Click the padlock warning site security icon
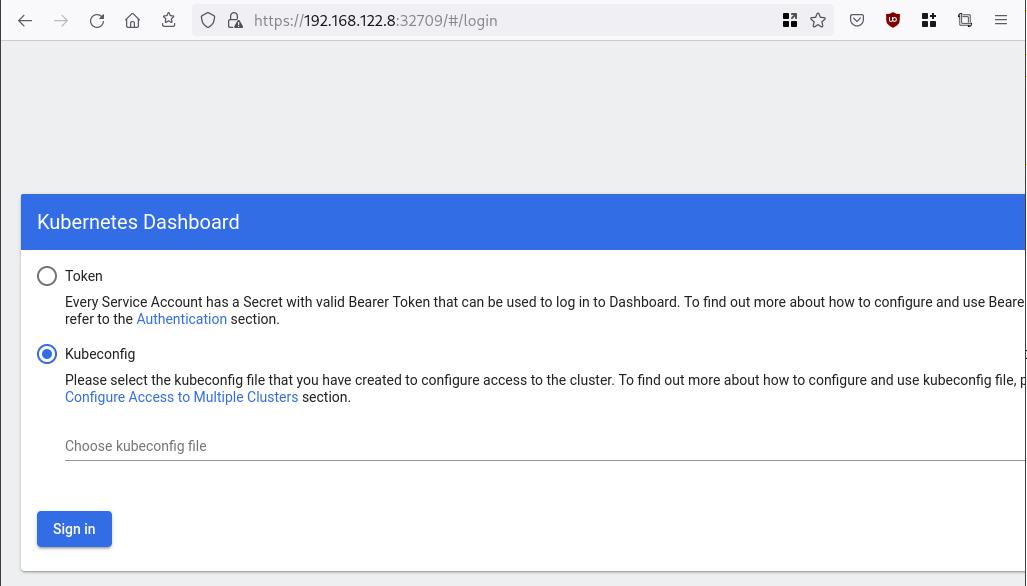 [x=235, y=20]
